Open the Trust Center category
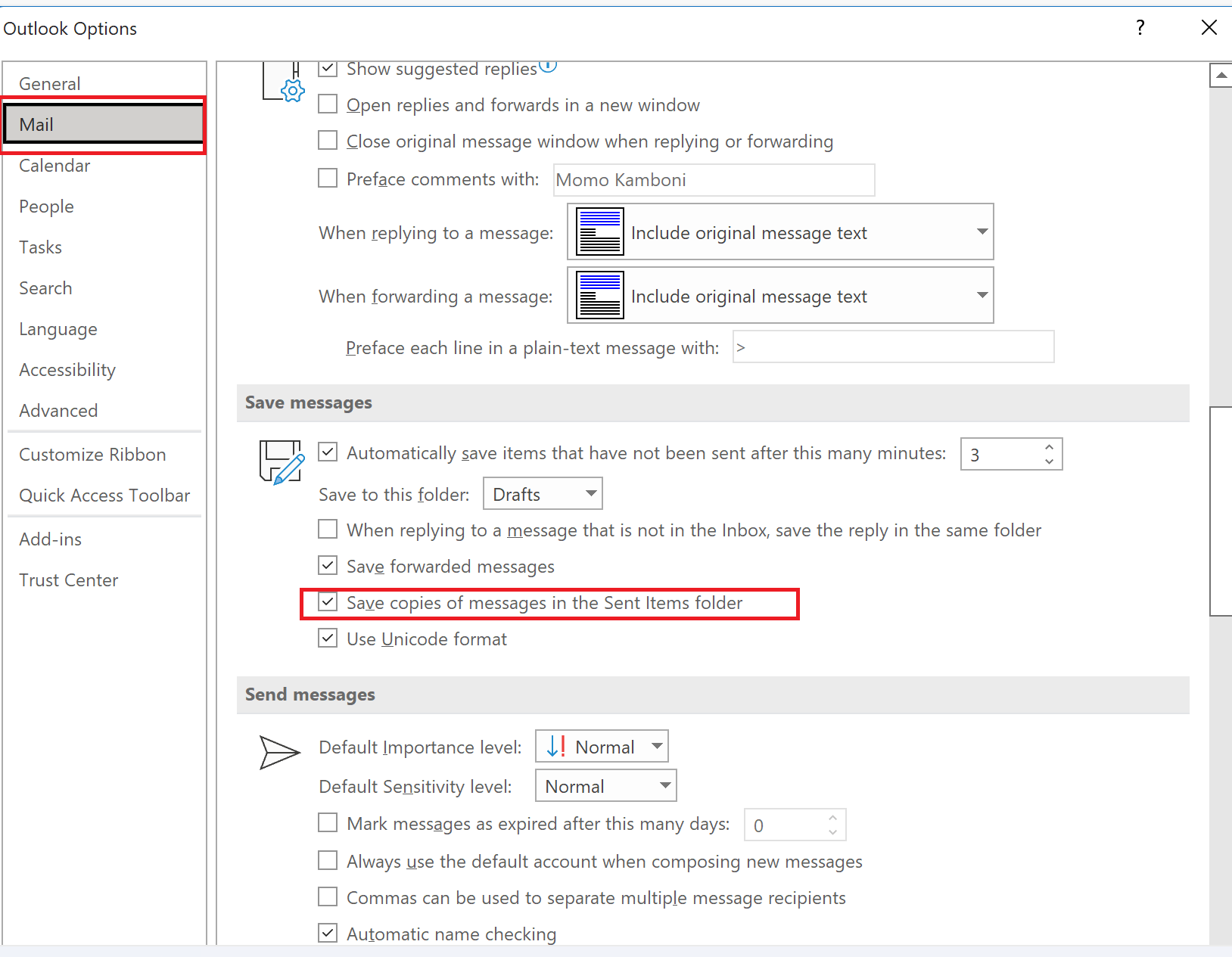This screenshot has width=1232, height=957. pyautogui.click(x=104, y=579)
